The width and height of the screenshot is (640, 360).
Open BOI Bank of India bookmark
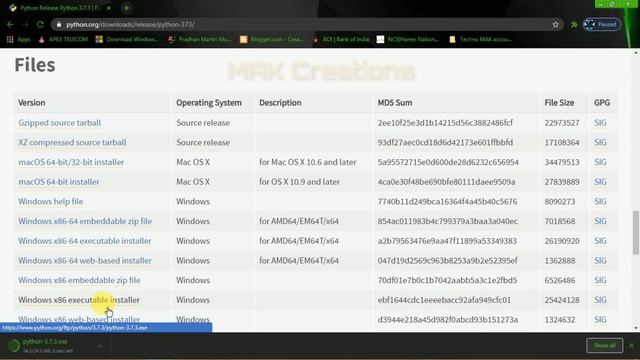tap(341, 39)
